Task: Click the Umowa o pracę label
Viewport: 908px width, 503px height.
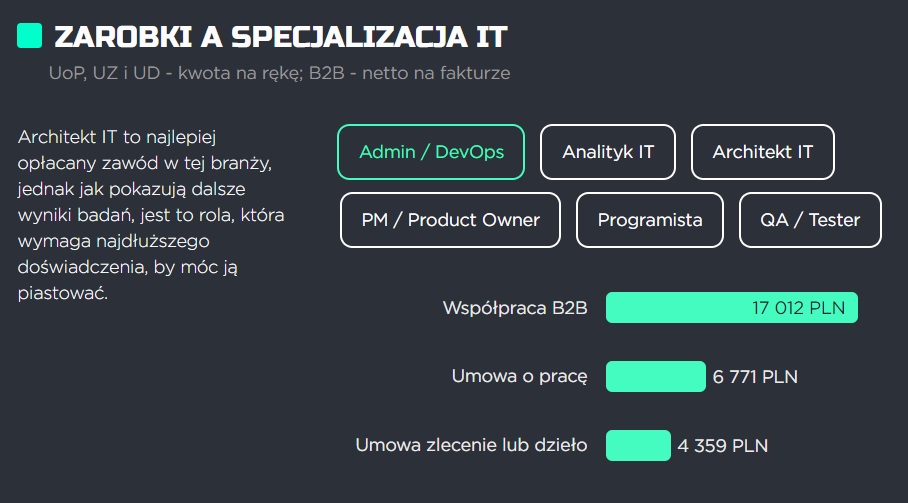Action: tap(519, 377)
